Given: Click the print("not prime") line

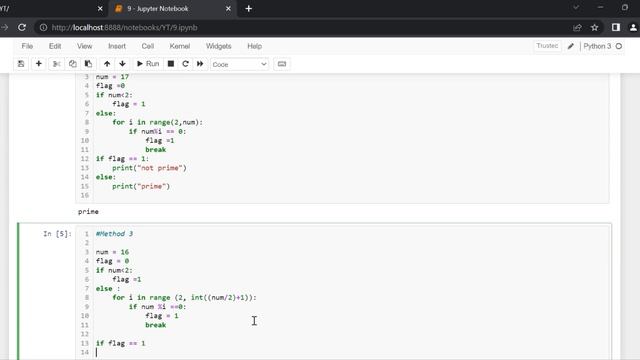Looking at the screenshot, I should pyautogui.click(x=149, y=168).
